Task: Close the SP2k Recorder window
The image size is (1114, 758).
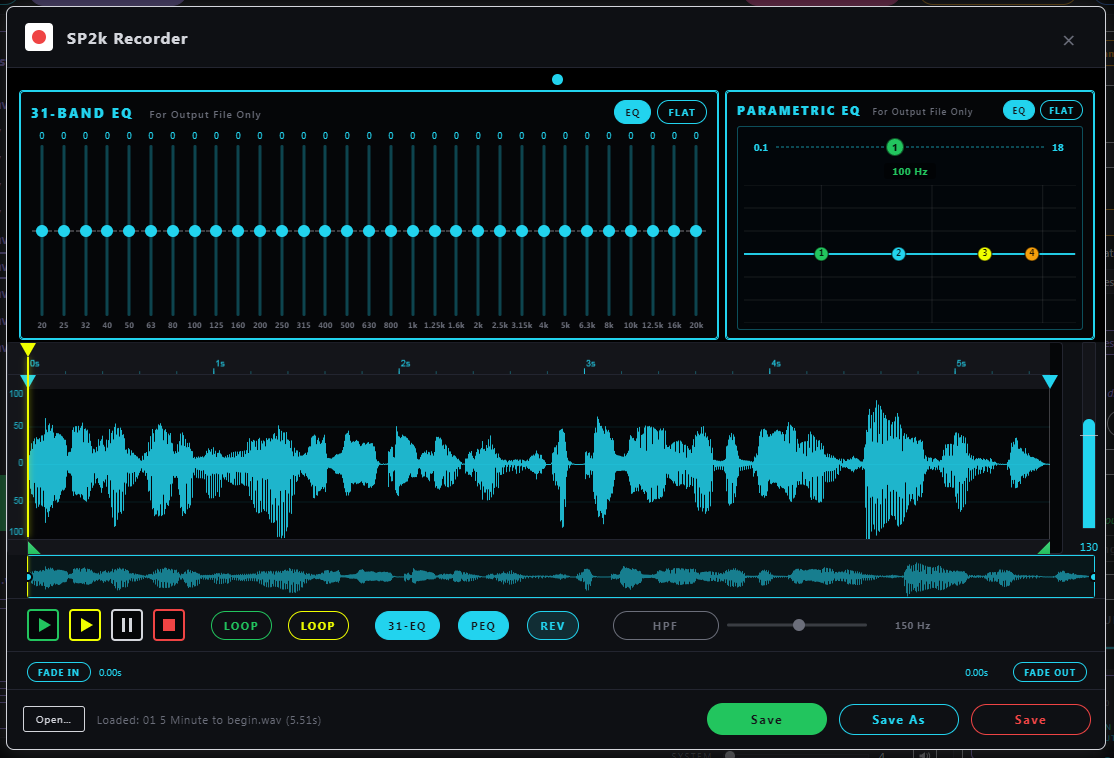Action: (1068, 40)
